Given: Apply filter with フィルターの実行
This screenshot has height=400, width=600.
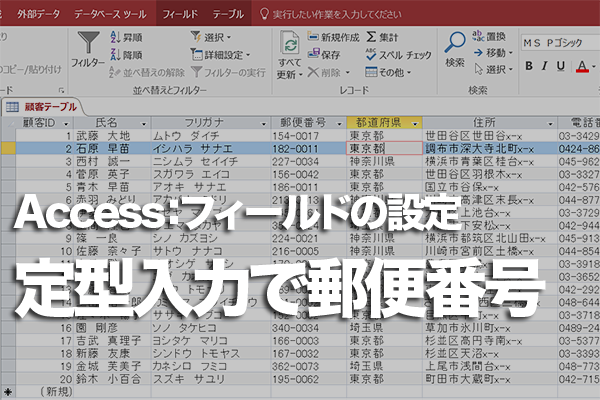Looking at the screenshot, I should pos(228,72).
